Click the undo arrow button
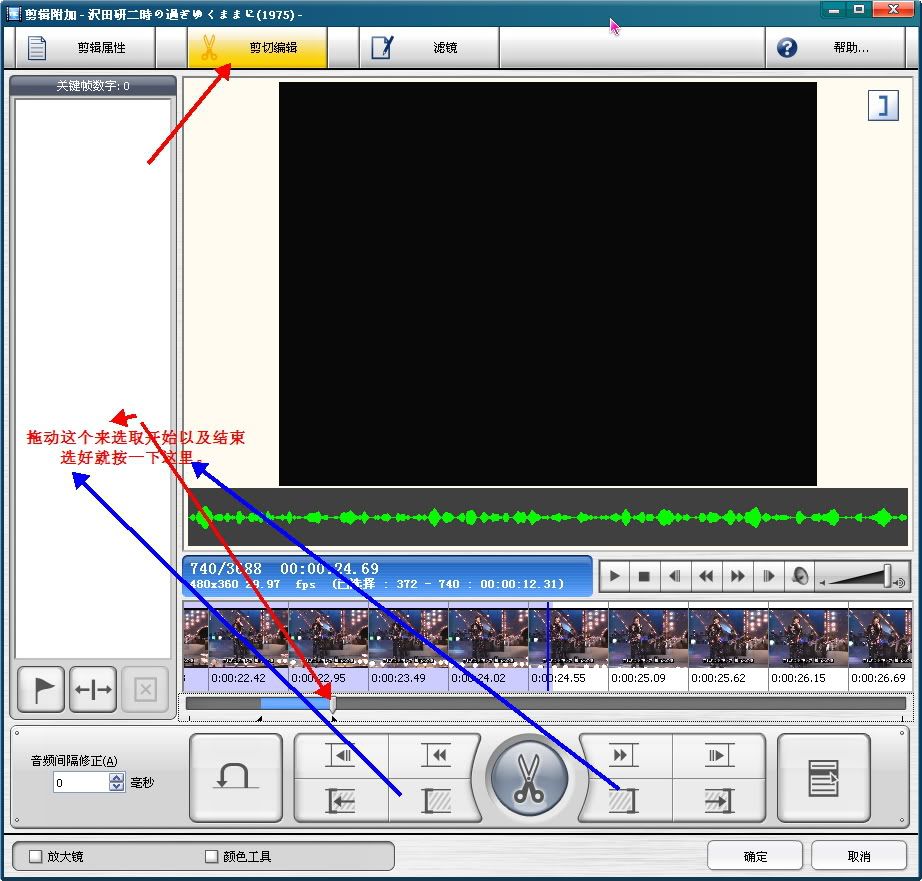 pos(236,778)
